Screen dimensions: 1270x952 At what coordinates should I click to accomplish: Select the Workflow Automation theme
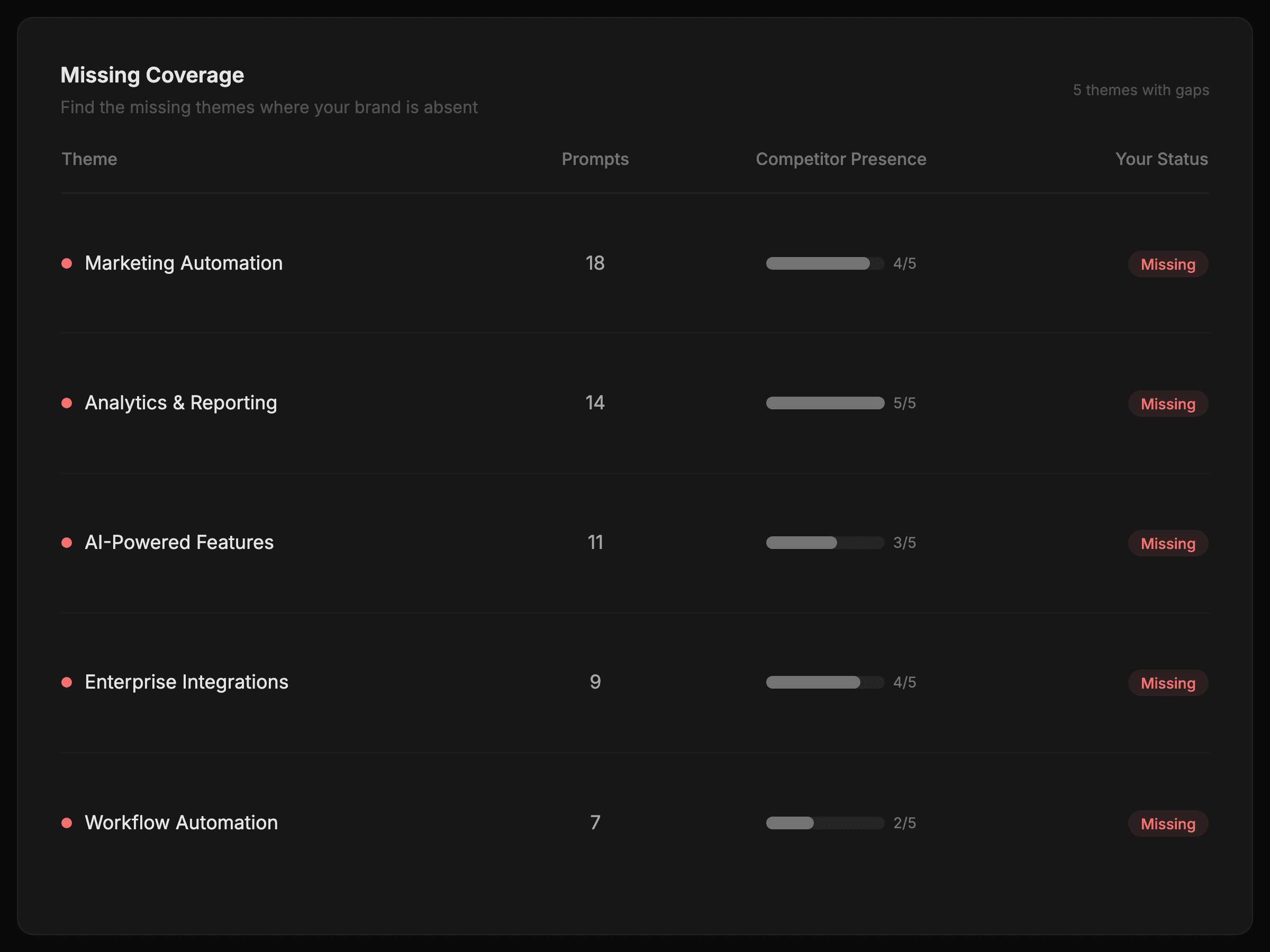pos(181,823)
